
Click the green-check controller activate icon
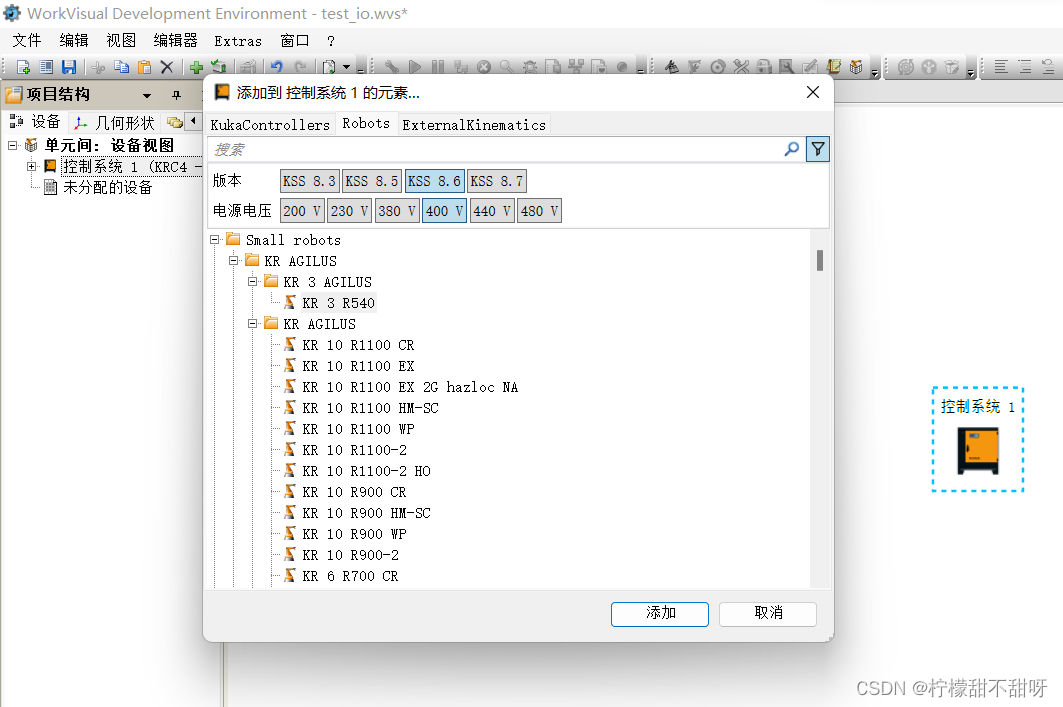pyautogui.click(x=218, y=67)
